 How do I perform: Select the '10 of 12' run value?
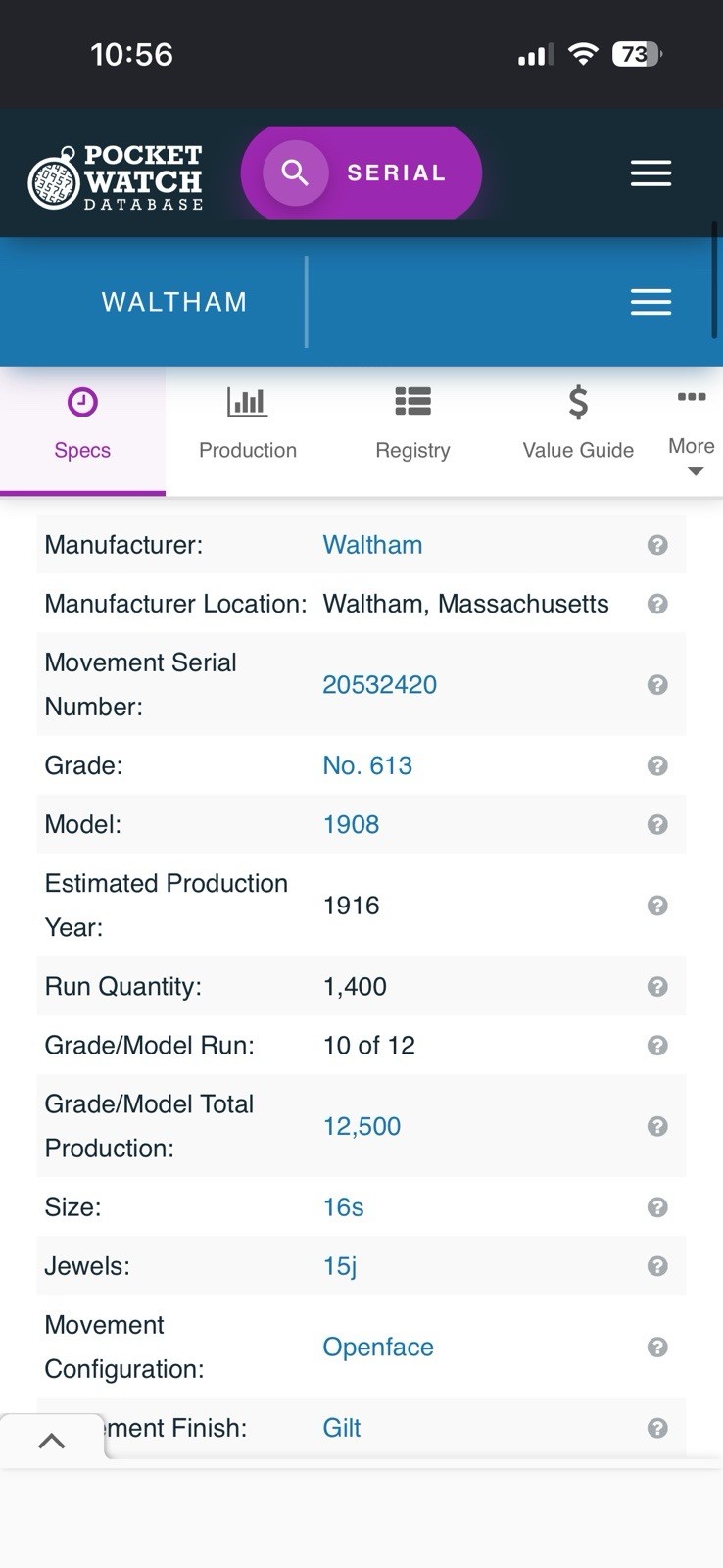point(369,1046)
